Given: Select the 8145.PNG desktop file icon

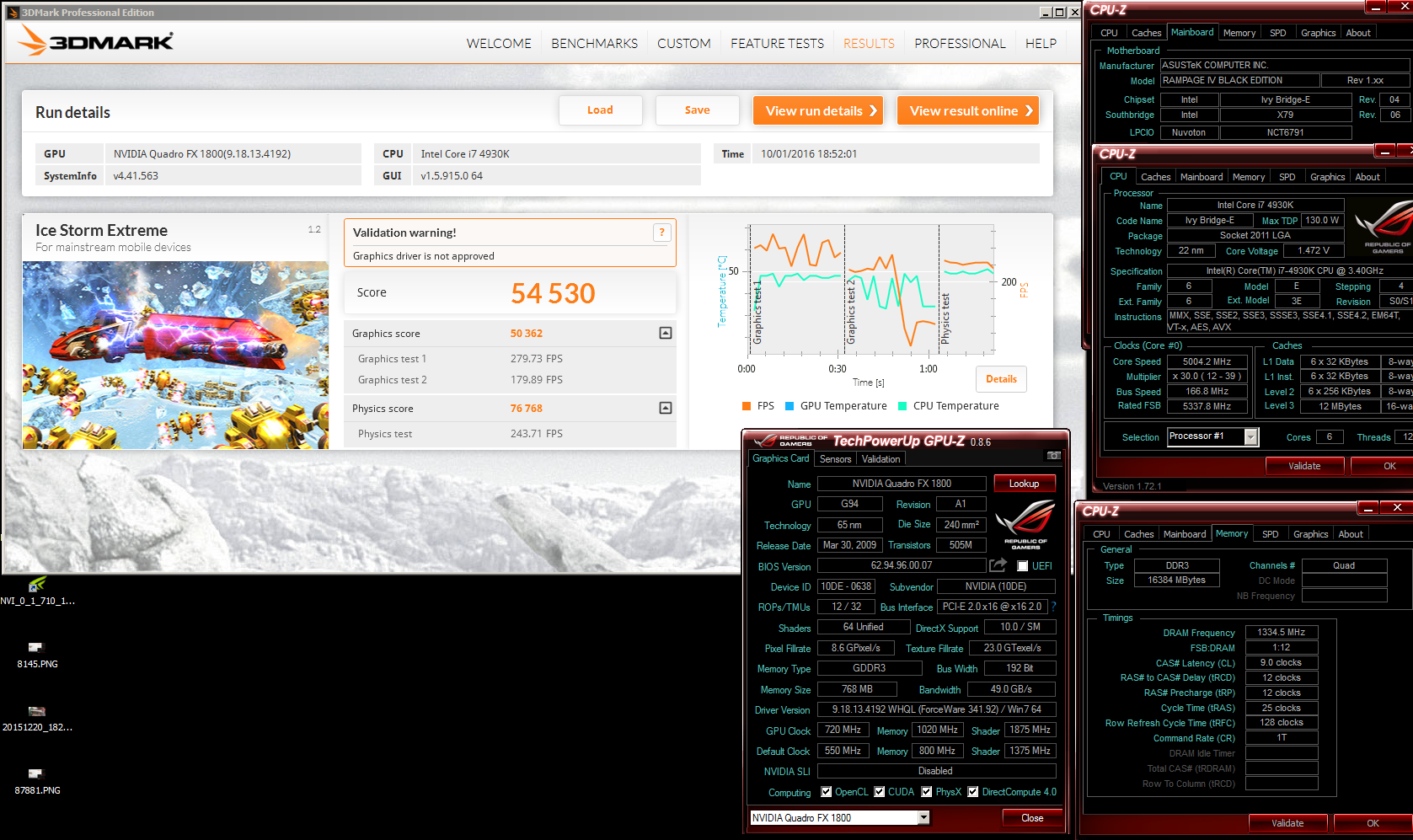Looking at the screenshot, I should pos(35,647).
